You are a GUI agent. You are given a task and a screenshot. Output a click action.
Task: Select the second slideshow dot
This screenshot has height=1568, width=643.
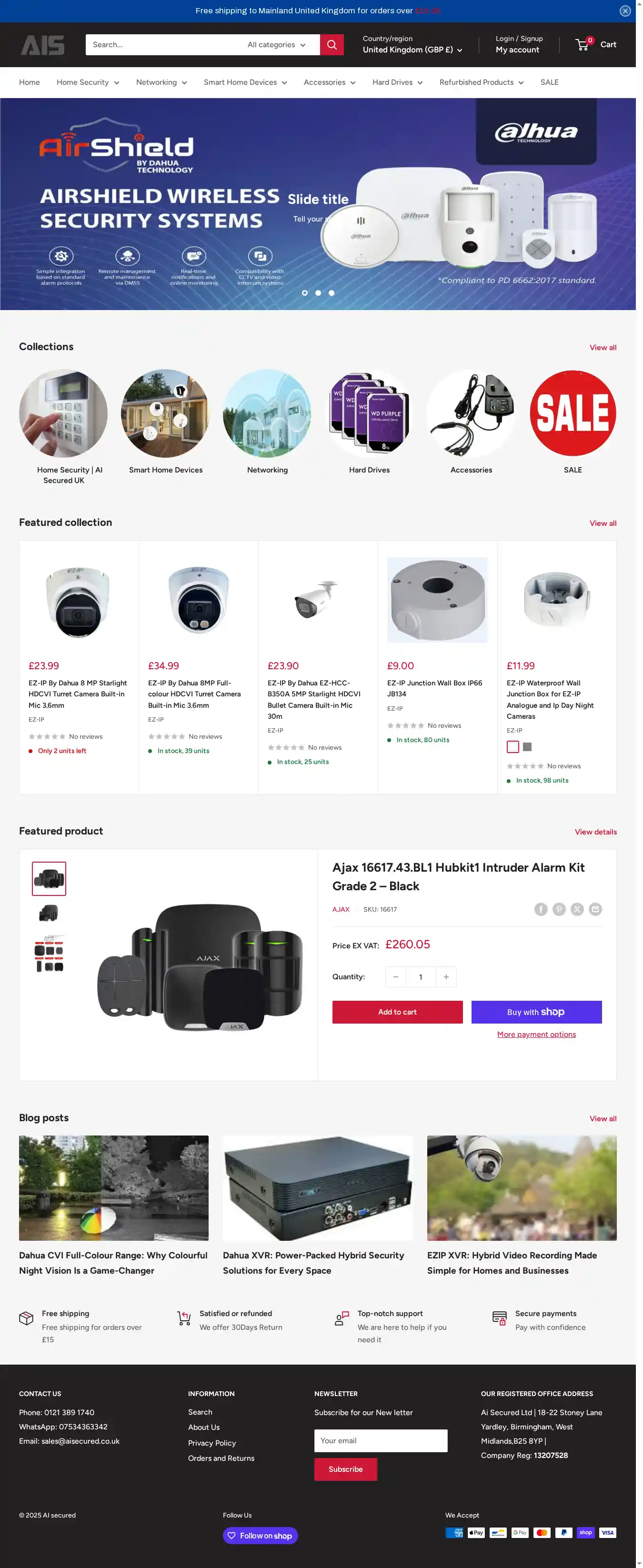coord(318,293)
